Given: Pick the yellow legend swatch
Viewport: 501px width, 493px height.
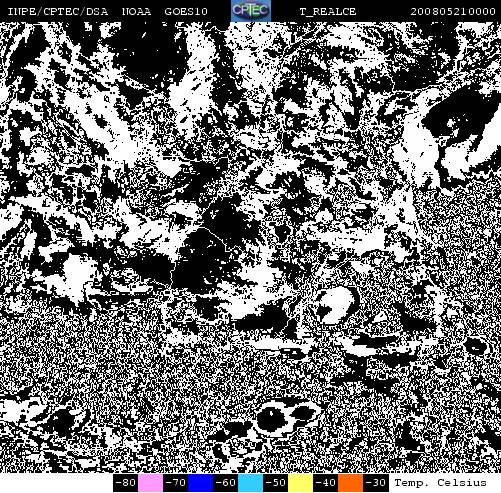Looking at the screenshot, I should point(300,482).
